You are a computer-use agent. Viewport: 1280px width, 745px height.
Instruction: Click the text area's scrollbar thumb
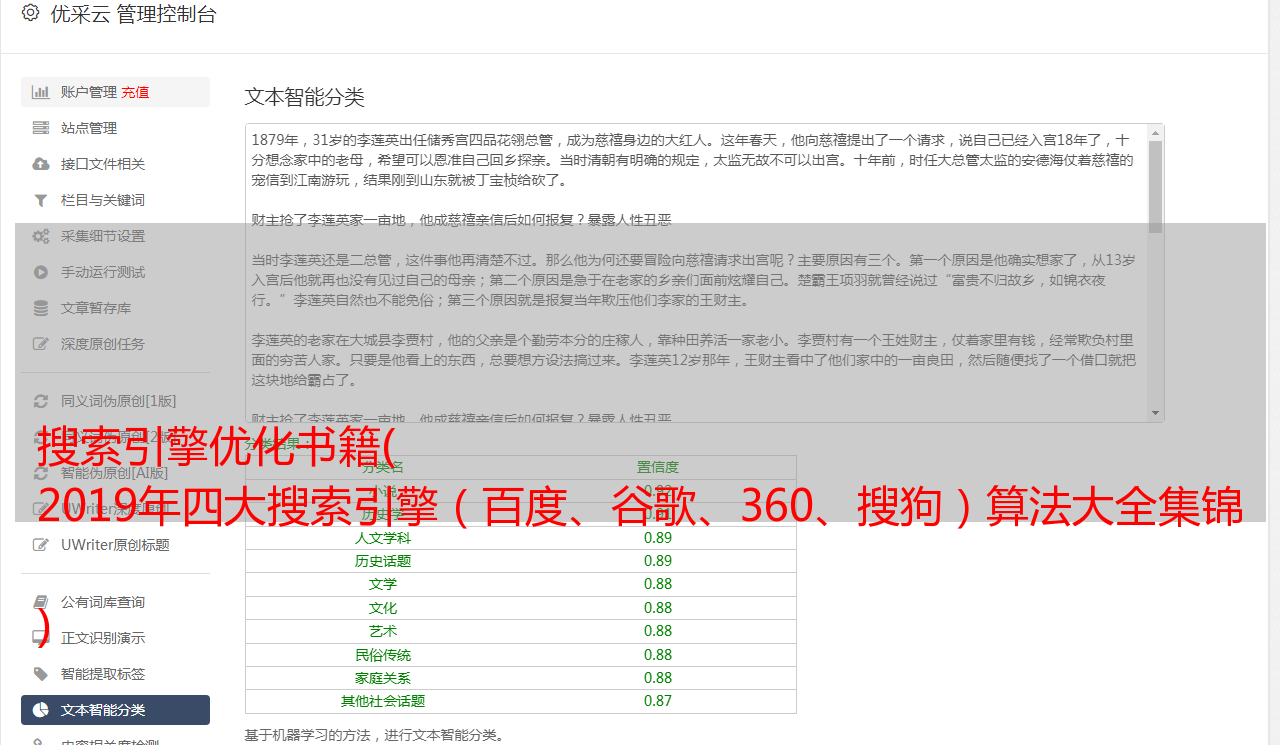tap(1156, 187)
